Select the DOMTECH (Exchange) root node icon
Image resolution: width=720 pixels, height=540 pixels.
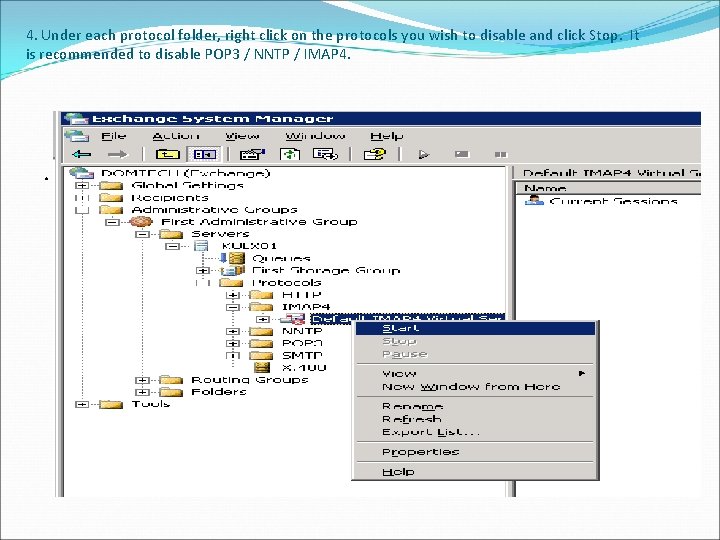tap(82, 173)
